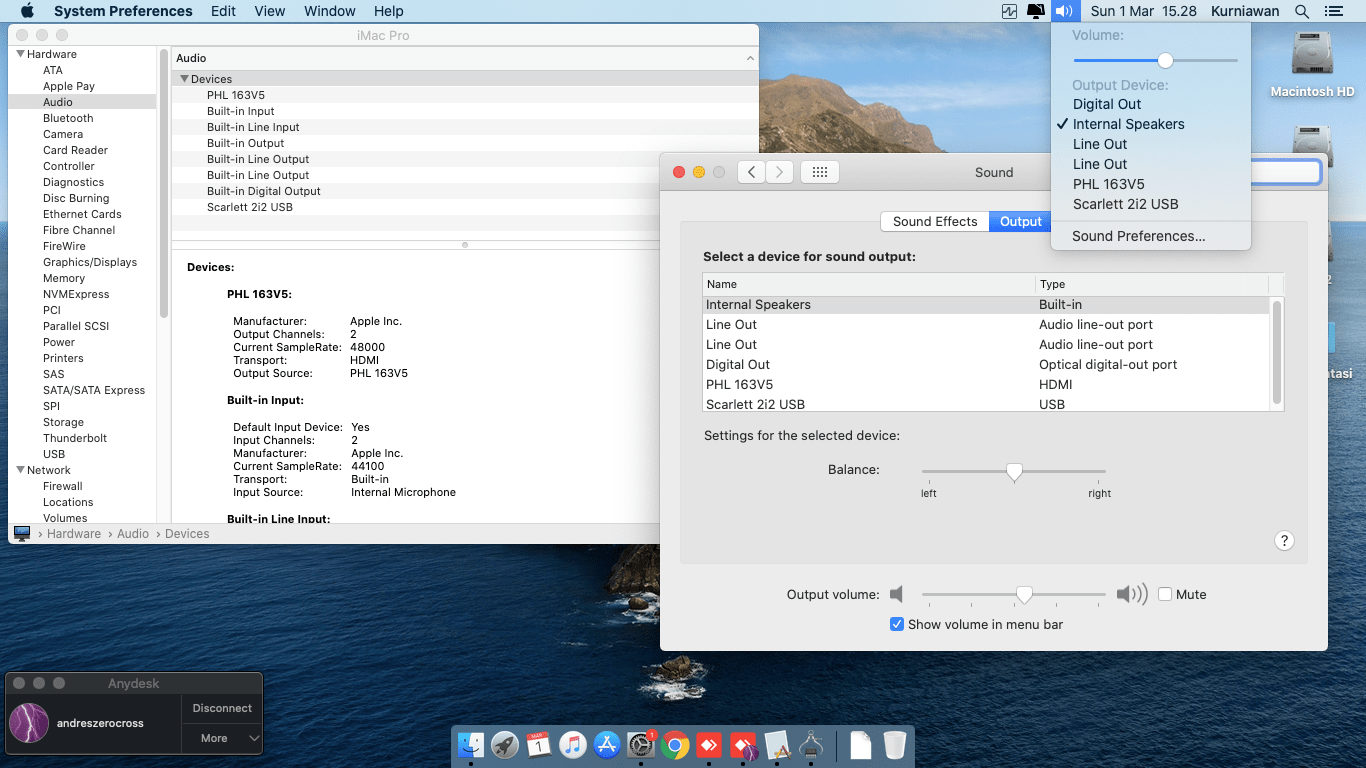Open the Edit menu
The image size is (1366, 768).
point(224,11)
